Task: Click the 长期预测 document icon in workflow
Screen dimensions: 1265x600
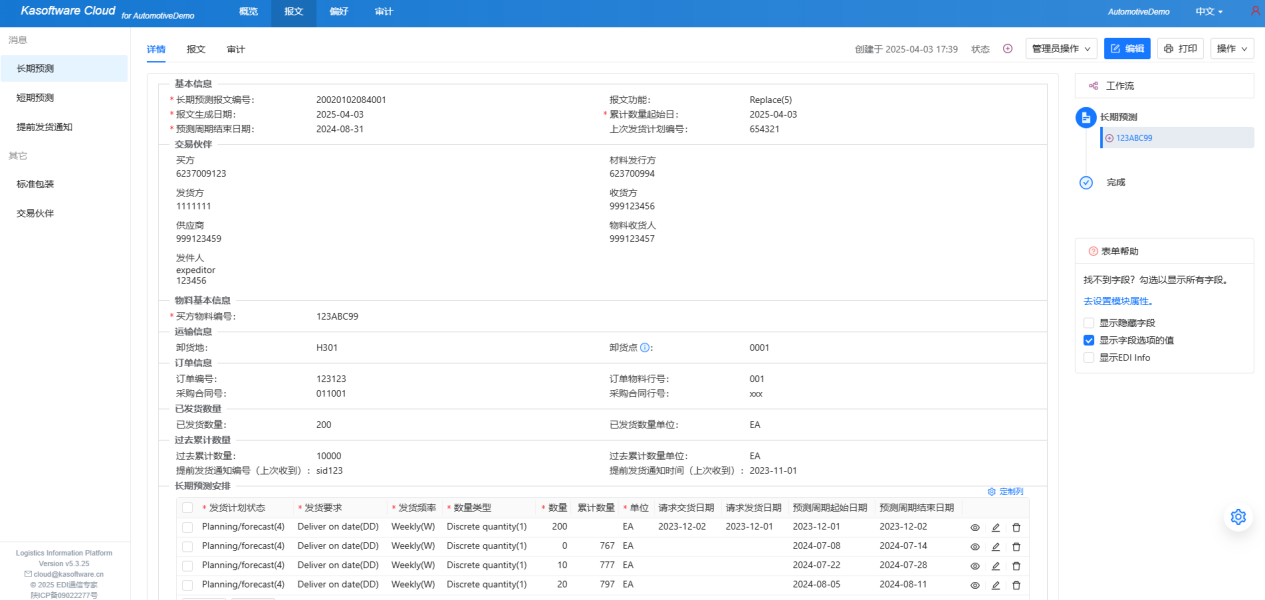Action: point(1085,118)
